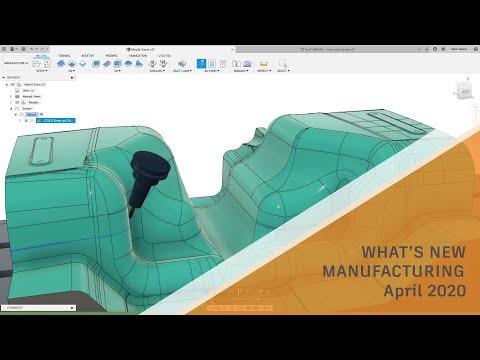Viewport: 480px width, 360px height.
Task: Click the second icon in the Setup group
Action: 47,63
